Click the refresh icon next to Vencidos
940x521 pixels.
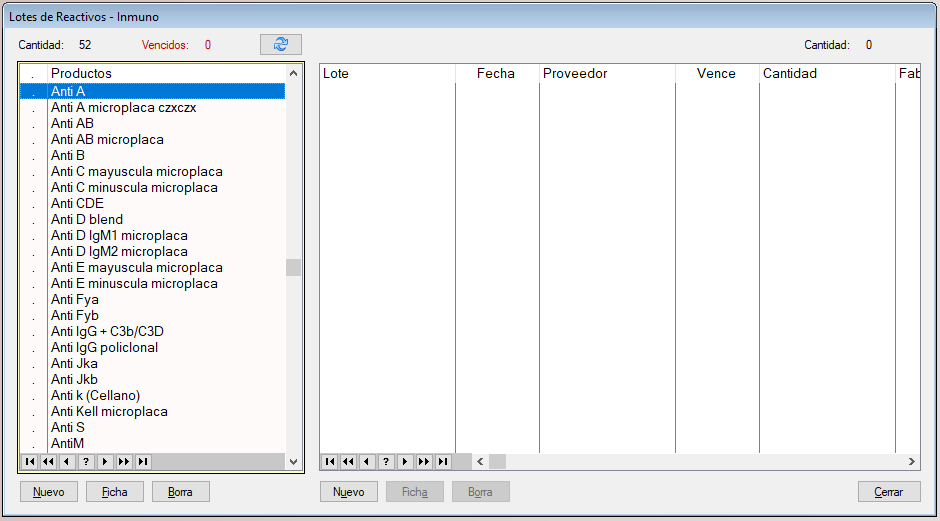(280, 45)
